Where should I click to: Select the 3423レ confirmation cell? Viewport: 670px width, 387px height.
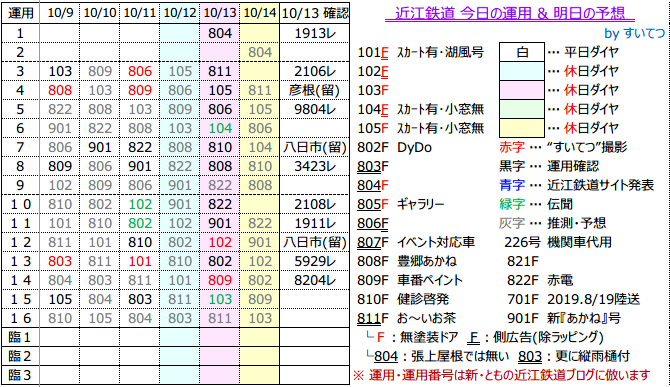pos(315,166)
